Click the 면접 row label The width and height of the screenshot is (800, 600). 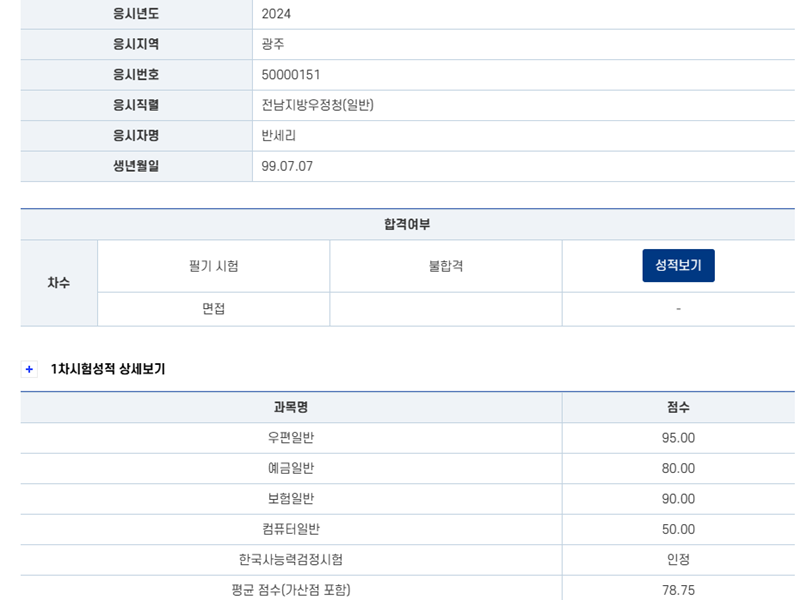(213, 309)
